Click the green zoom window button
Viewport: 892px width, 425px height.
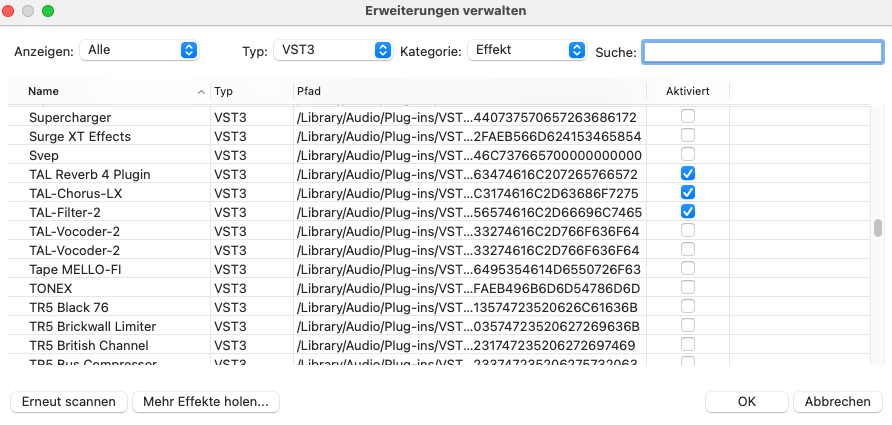[x=48, y=11]
